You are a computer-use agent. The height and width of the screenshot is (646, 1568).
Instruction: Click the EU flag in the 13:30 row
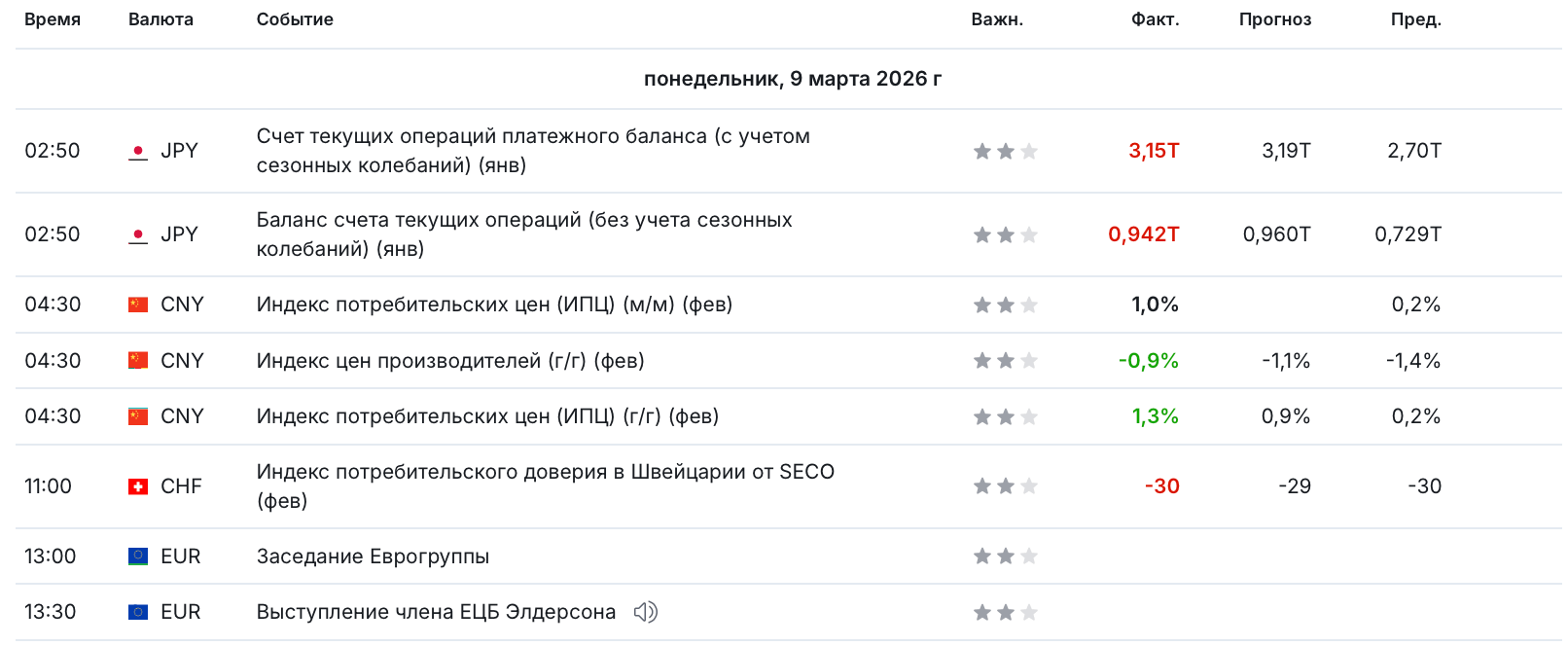click(138, 612)
